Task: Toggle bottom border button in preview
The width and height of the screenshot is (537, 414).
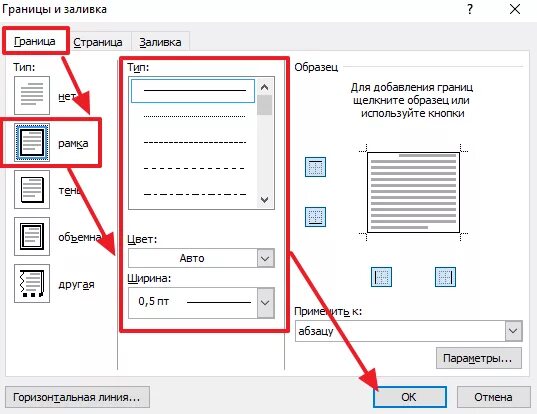Action: tap(315, 217)
